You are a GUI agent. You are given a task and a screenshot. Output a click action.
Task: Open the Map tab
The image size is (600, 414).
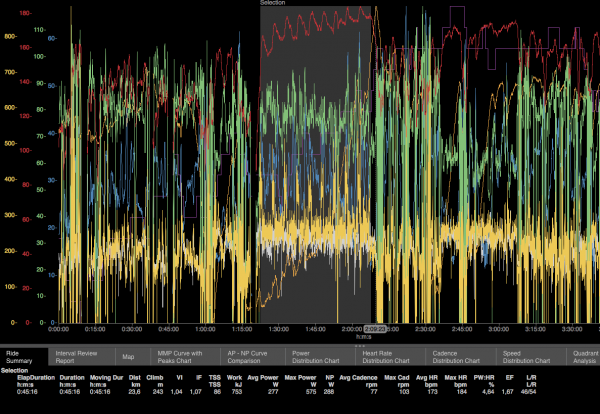(x=129, y=356)
